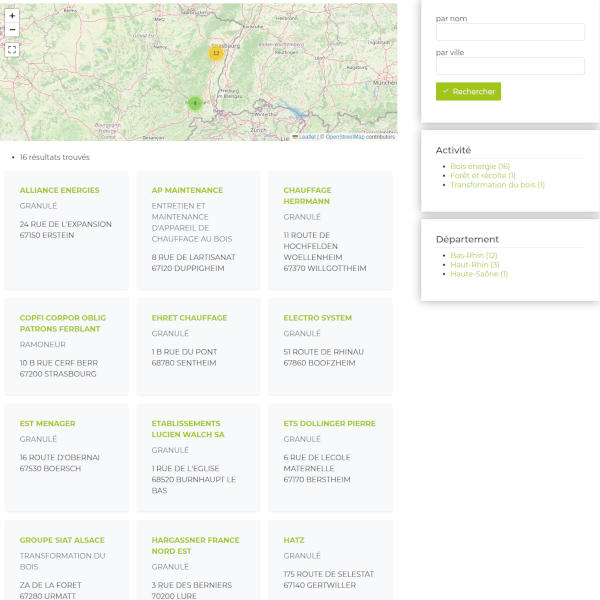Screen dimensions: 600x600
Task: Filter by Forêt et récolte (1)
Action: pyautogui.click(x=483, y=175)
